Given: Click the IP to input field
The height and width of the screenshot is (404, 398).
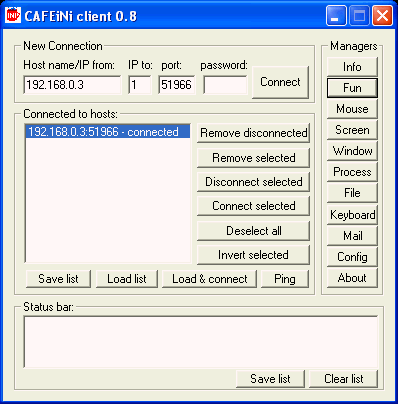Looking at the screenshot, I should click(x=140, y=85).
